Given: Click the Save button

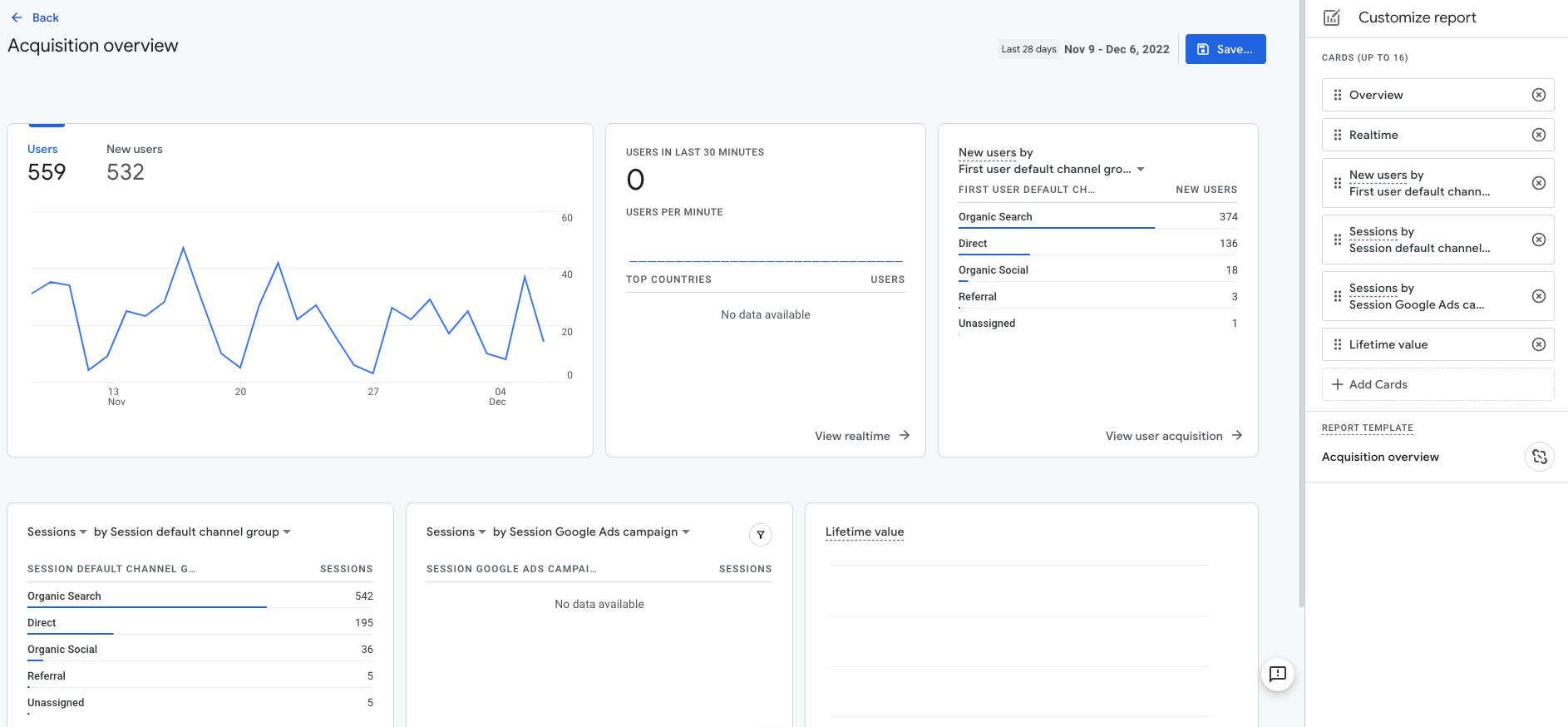Looking at the screenshot, I should (x=1225, y=49).
